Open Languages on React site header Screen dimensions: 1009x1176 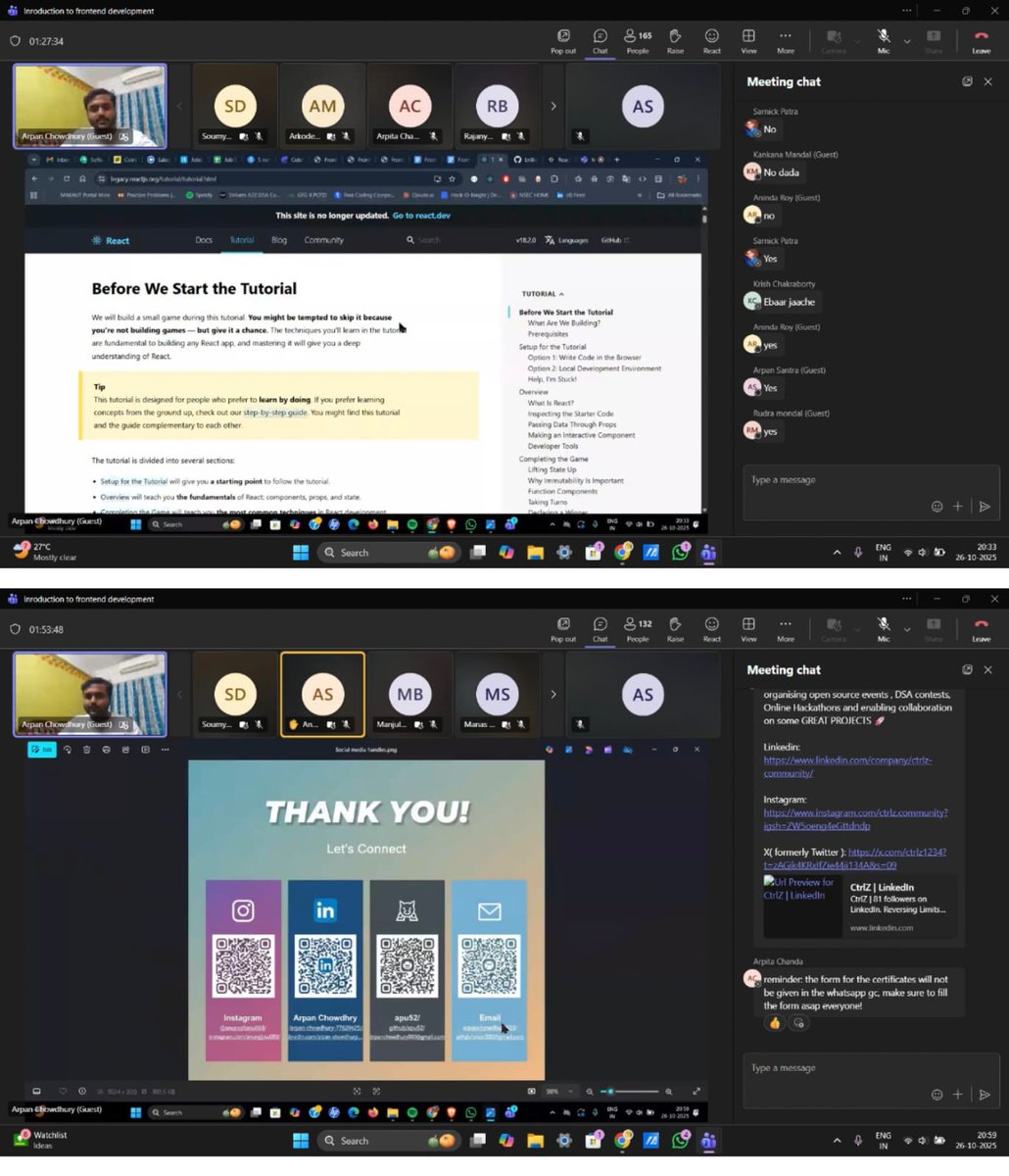tap(567, 240)
